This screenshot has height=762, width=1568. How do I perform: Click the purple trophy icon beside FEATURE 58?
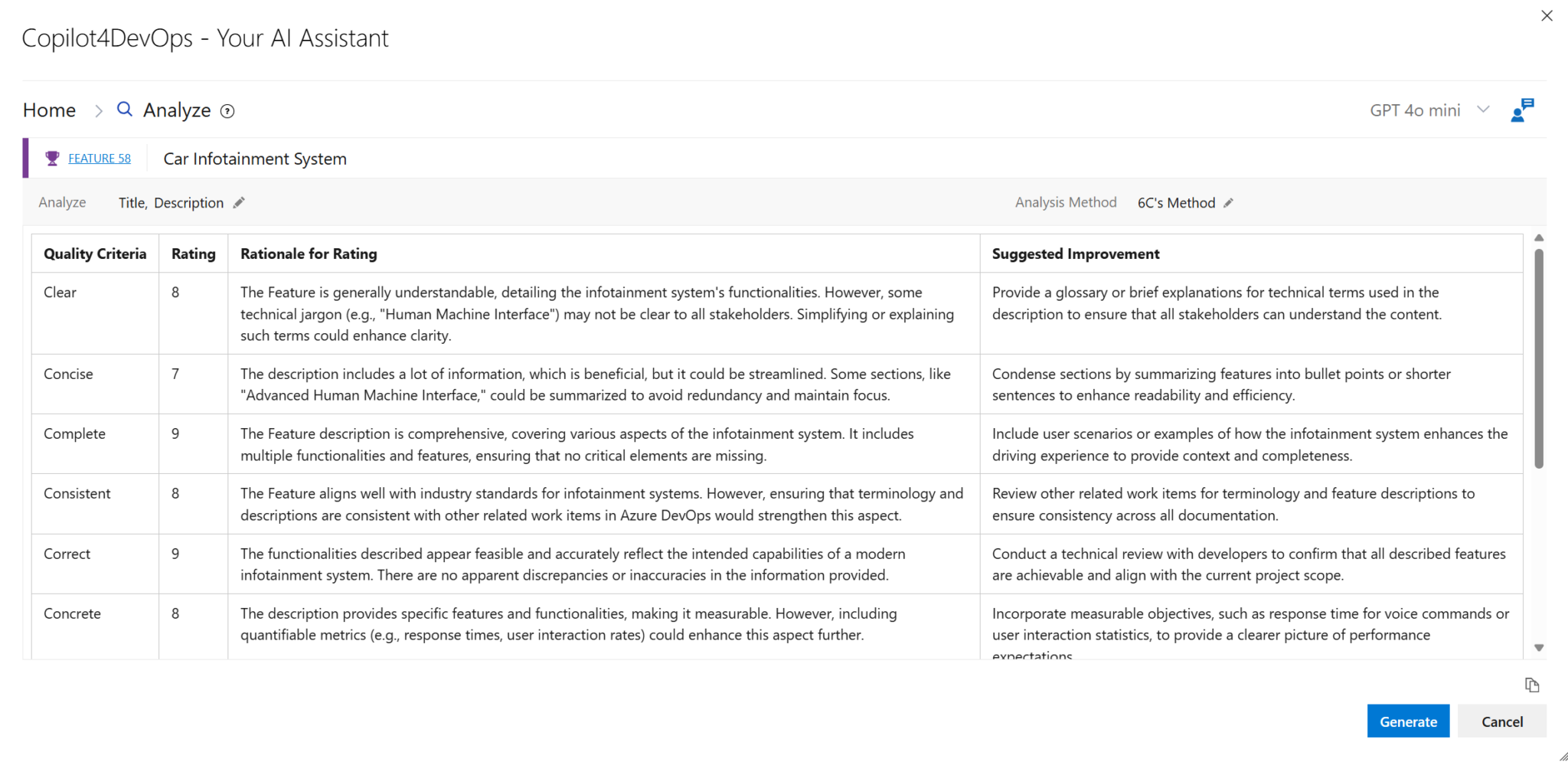tap(51, 158)
